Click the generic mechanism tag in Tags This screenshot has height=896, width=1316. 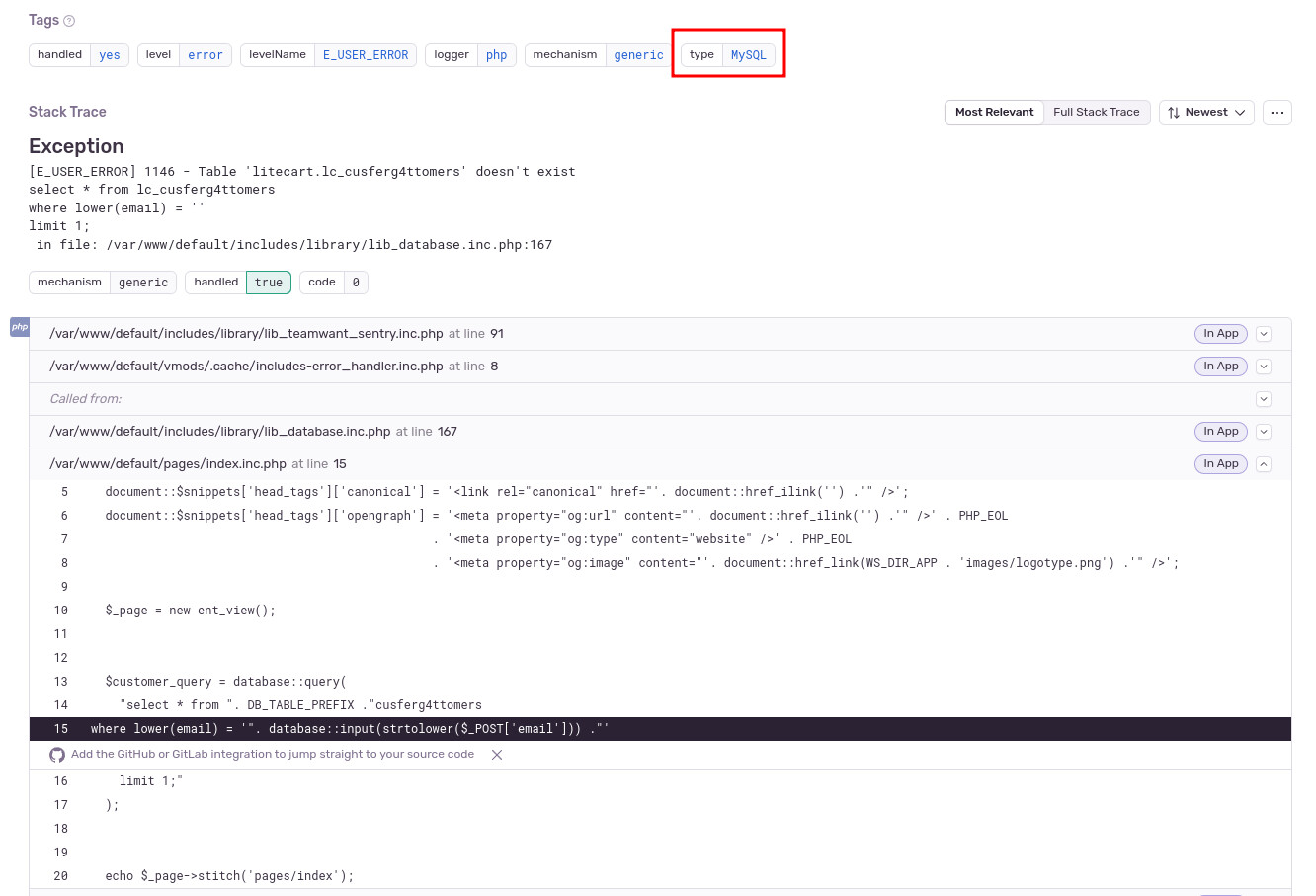(x=638, y=55)
